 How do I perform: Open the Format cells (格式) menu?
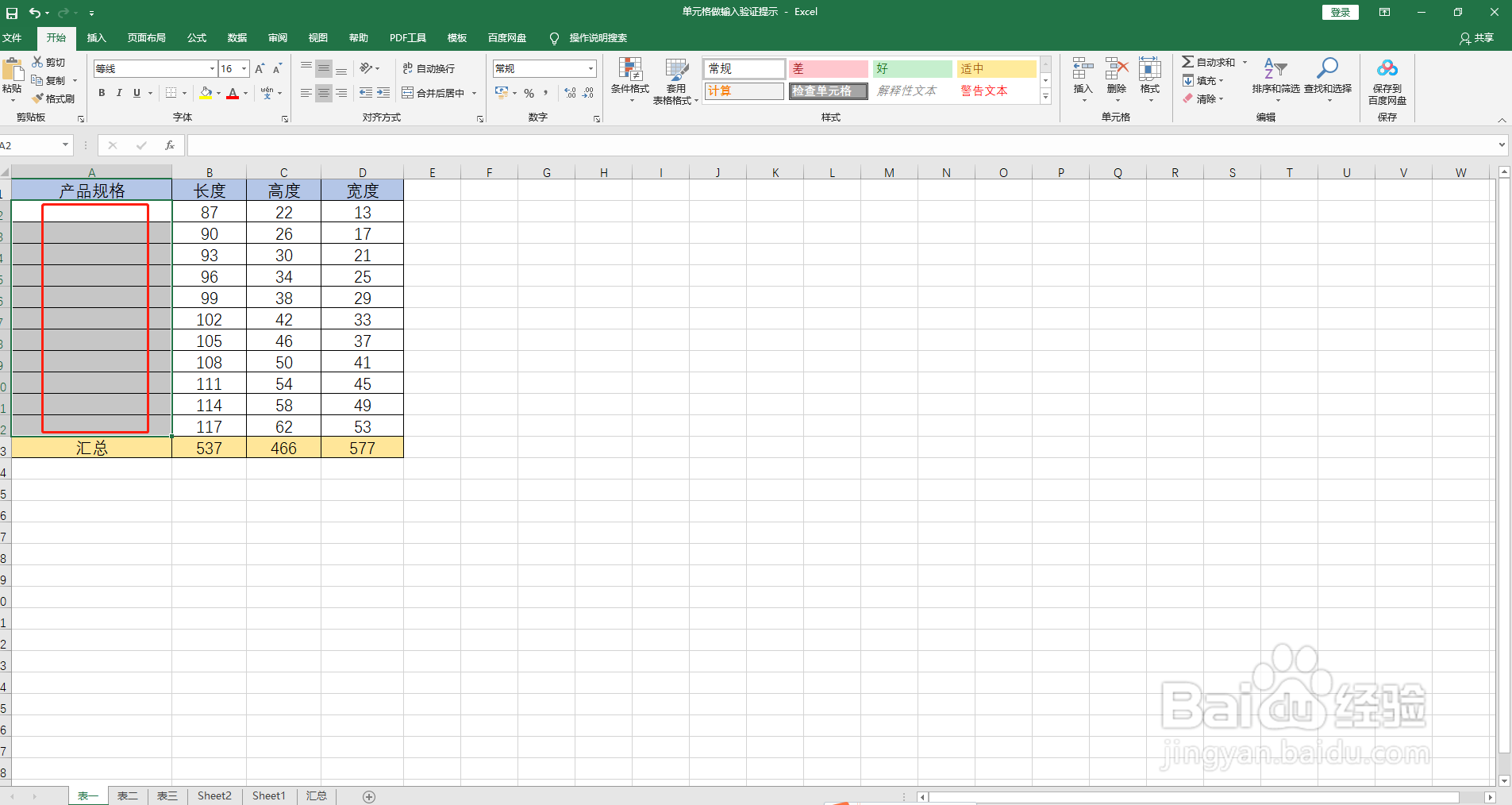coord(1150,79)
